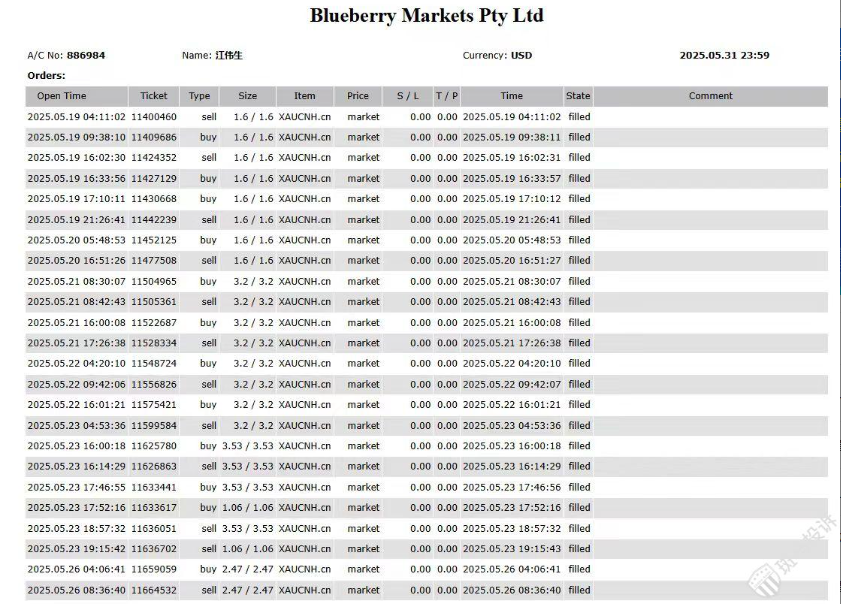Click open time 2025.05.20 16:51:26
Image resolution: width=841 pixels, height=604 pixels.
coord(77,261)
